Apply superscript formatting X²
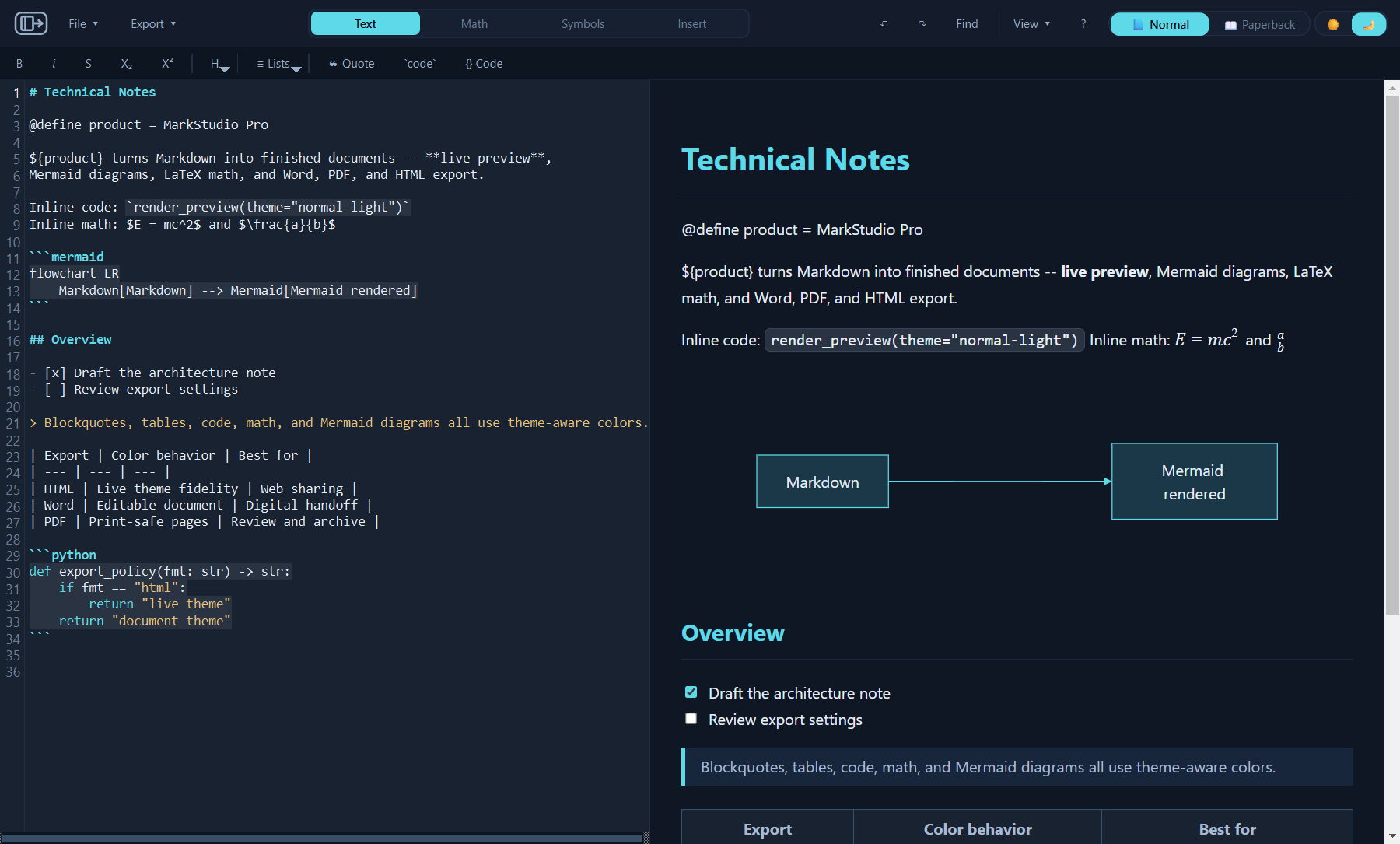The width and height of the screenshot is (1400, 844). (167, 64)
